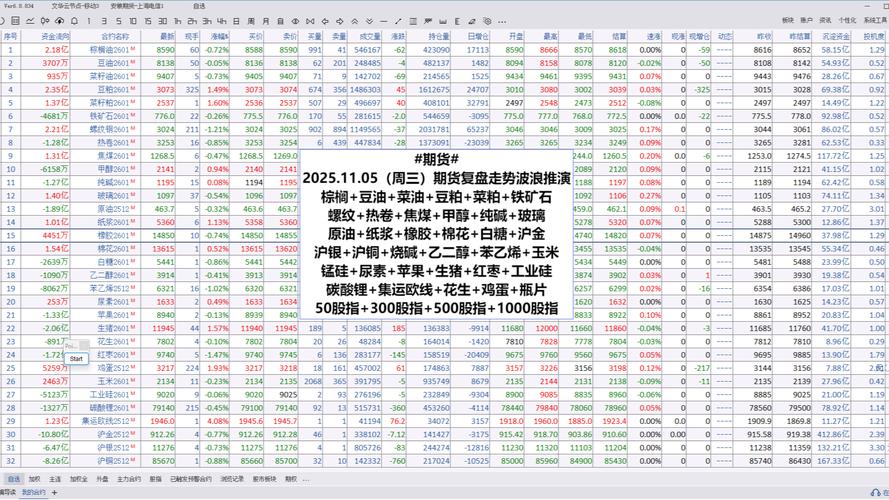
Task: Sort by 成交量 column header
Action: point(370,36)
